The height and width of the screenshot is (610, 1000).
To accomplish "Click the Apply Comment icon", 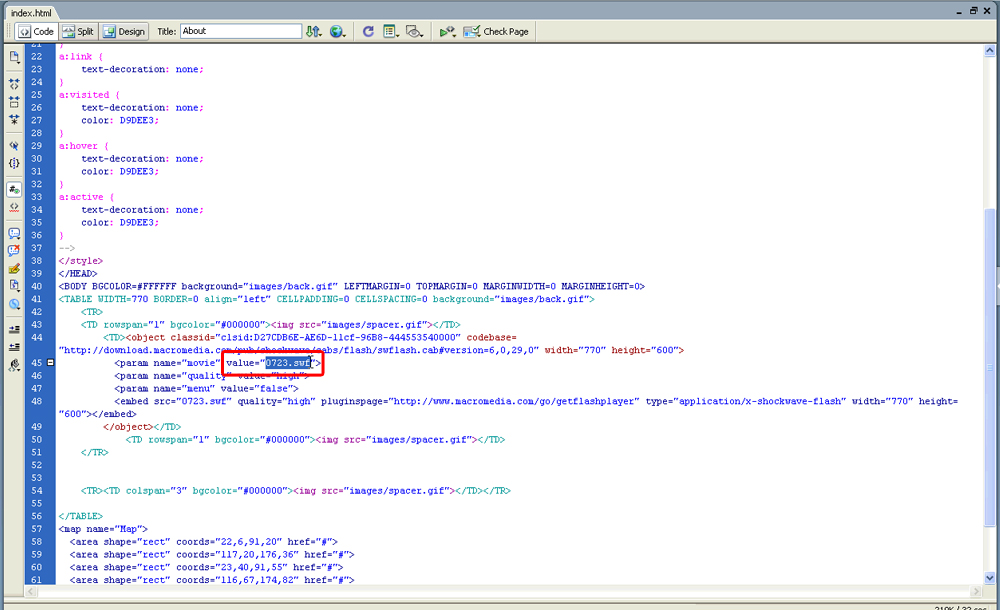I will tap(14, 233).
